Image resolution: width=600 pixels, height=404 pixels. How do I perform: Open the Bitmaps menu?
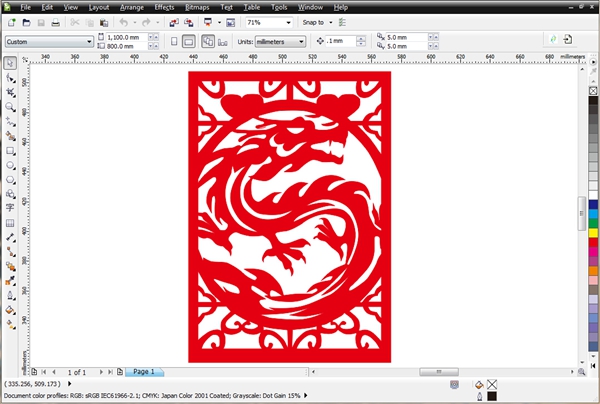[197, 7]
